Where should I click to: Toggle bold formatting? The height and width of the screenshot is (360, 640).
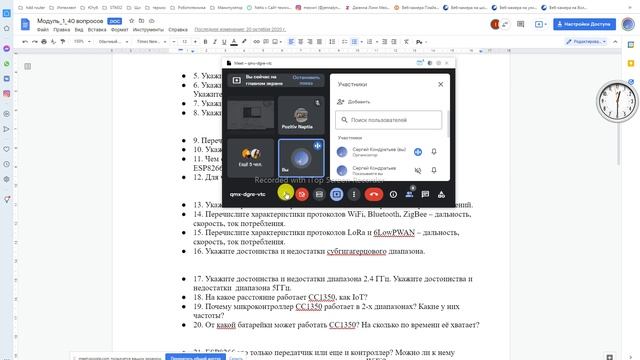[x=205, y=42]
